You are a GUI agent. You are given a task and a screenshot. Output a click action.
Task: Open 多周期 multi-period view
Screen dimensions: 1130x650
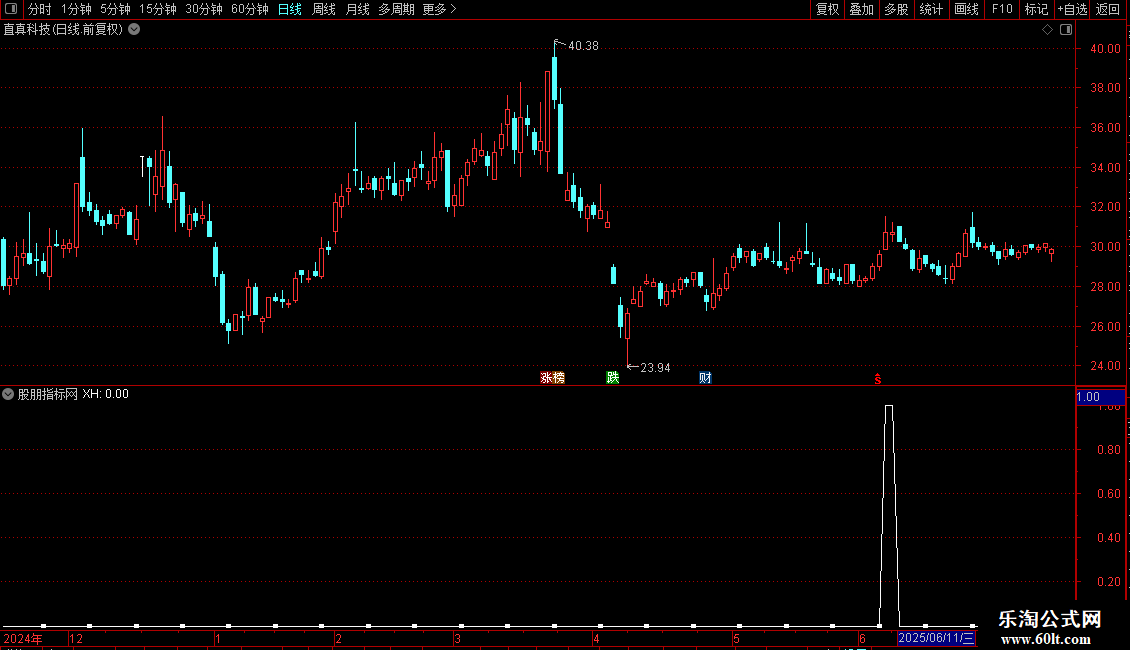(x=396, y=9)
